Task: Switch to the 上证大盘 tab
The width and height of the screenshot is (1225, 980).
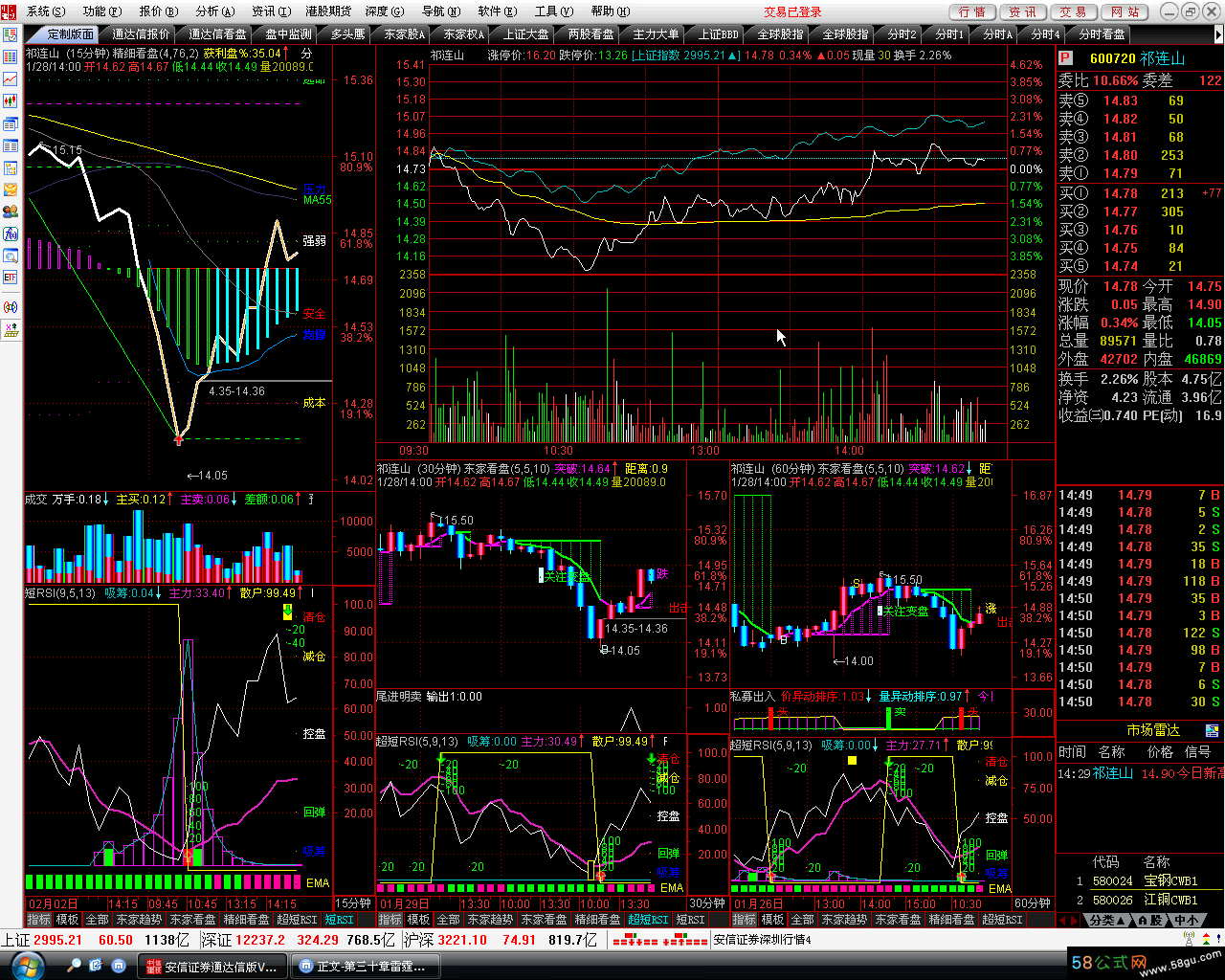Action: coord(526,34)
